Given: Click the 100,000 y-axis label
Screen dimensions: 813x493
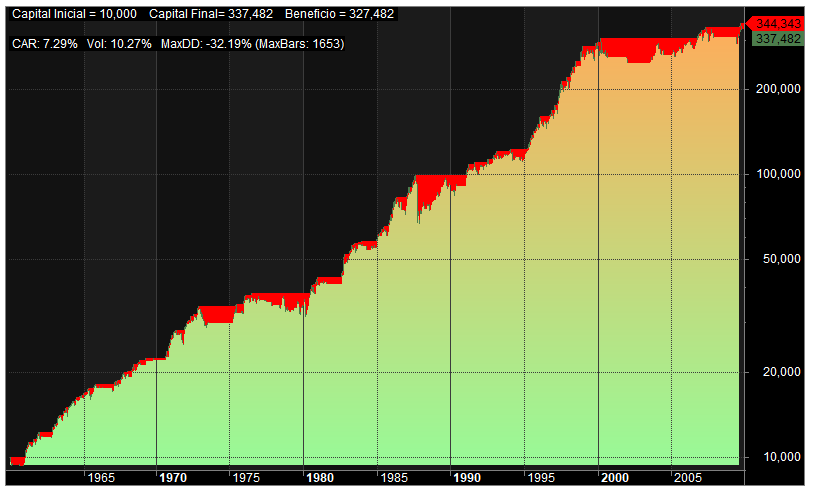Looking at the screenshot, I should [778, 174].
